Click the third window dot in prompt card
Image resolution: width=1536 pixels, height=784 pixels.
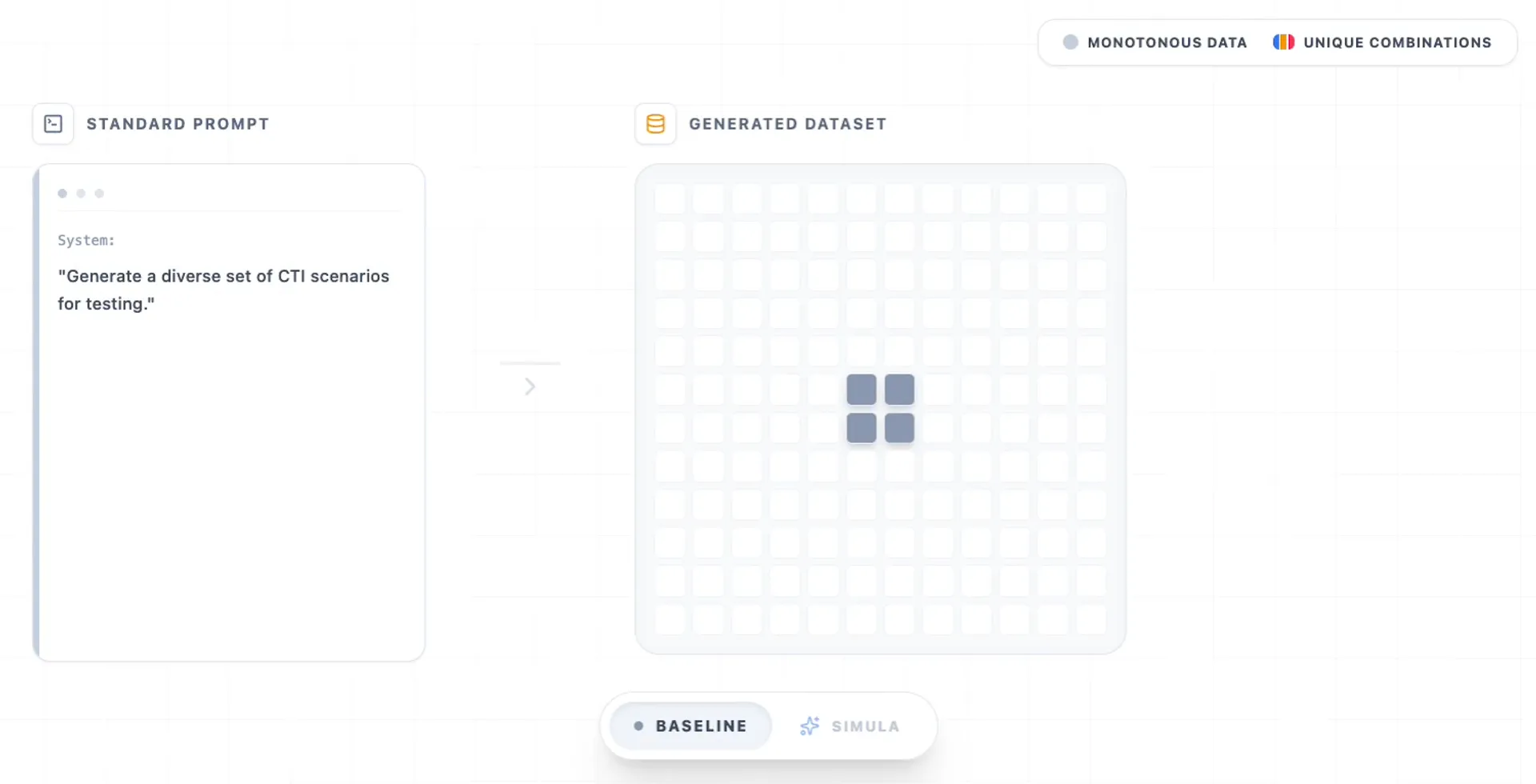click(99, 194)
